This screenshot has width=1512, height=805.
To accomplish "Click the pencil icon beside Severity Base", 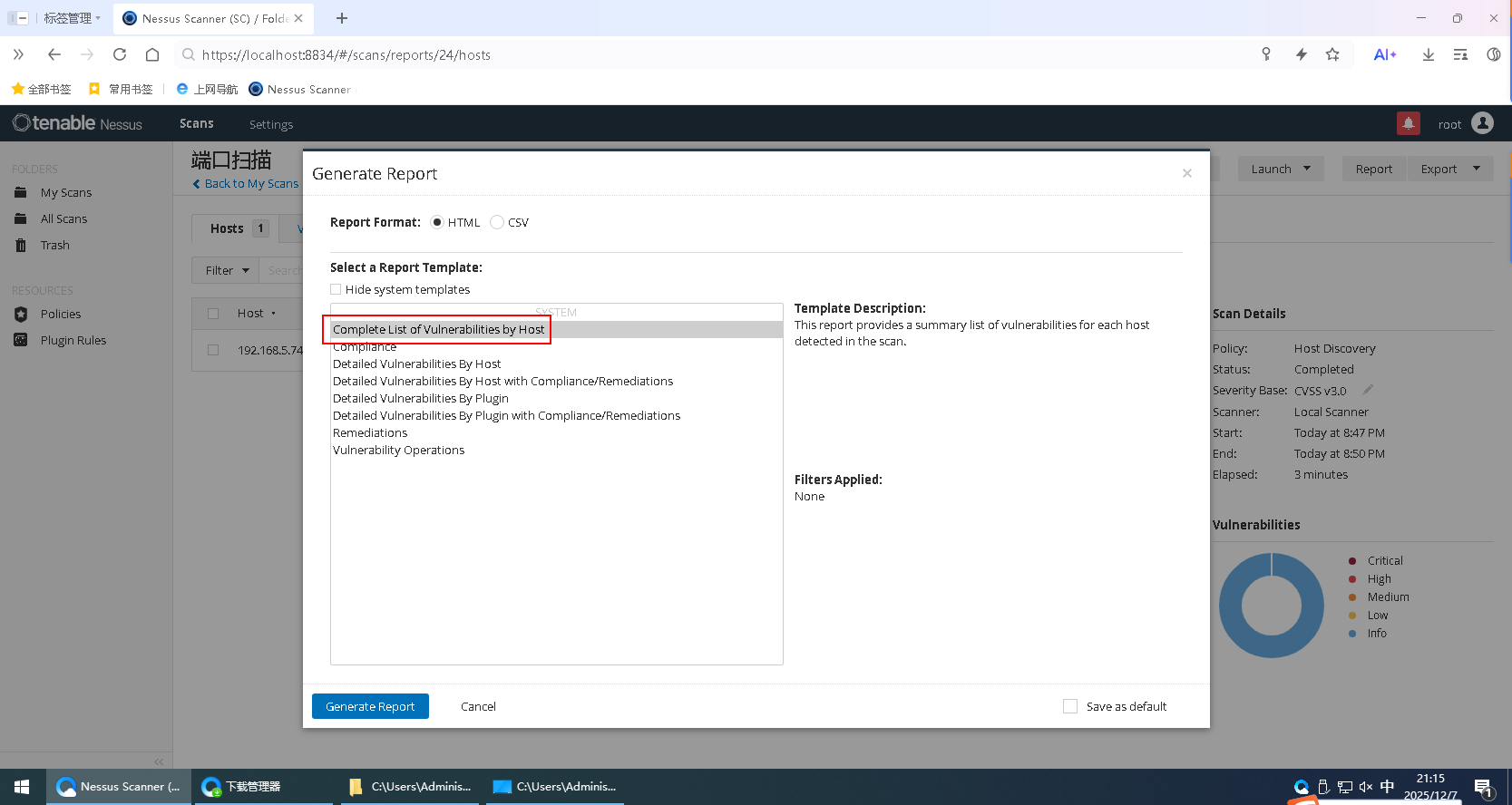I will (x=1368, y=390).
